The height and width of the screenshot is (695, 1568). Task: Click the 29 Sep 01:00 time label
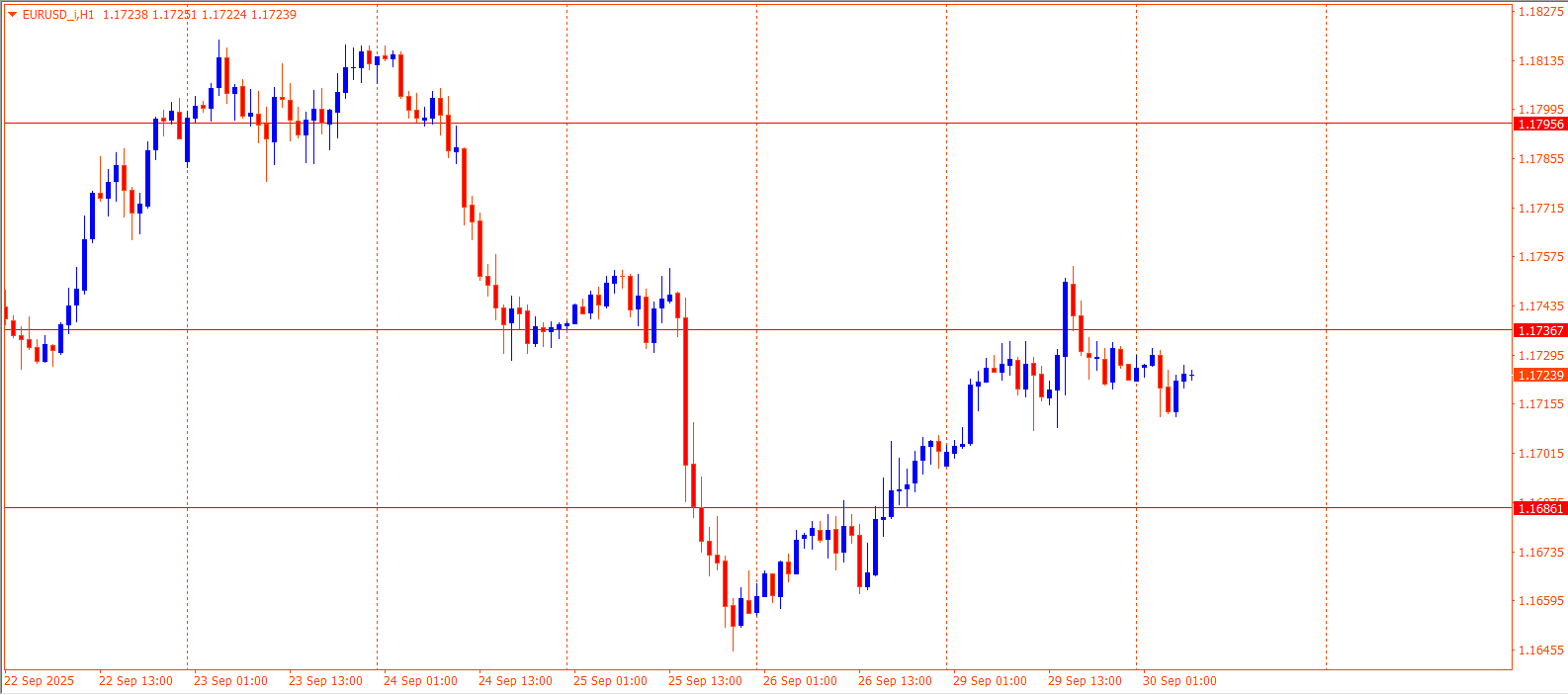(990, 681)
